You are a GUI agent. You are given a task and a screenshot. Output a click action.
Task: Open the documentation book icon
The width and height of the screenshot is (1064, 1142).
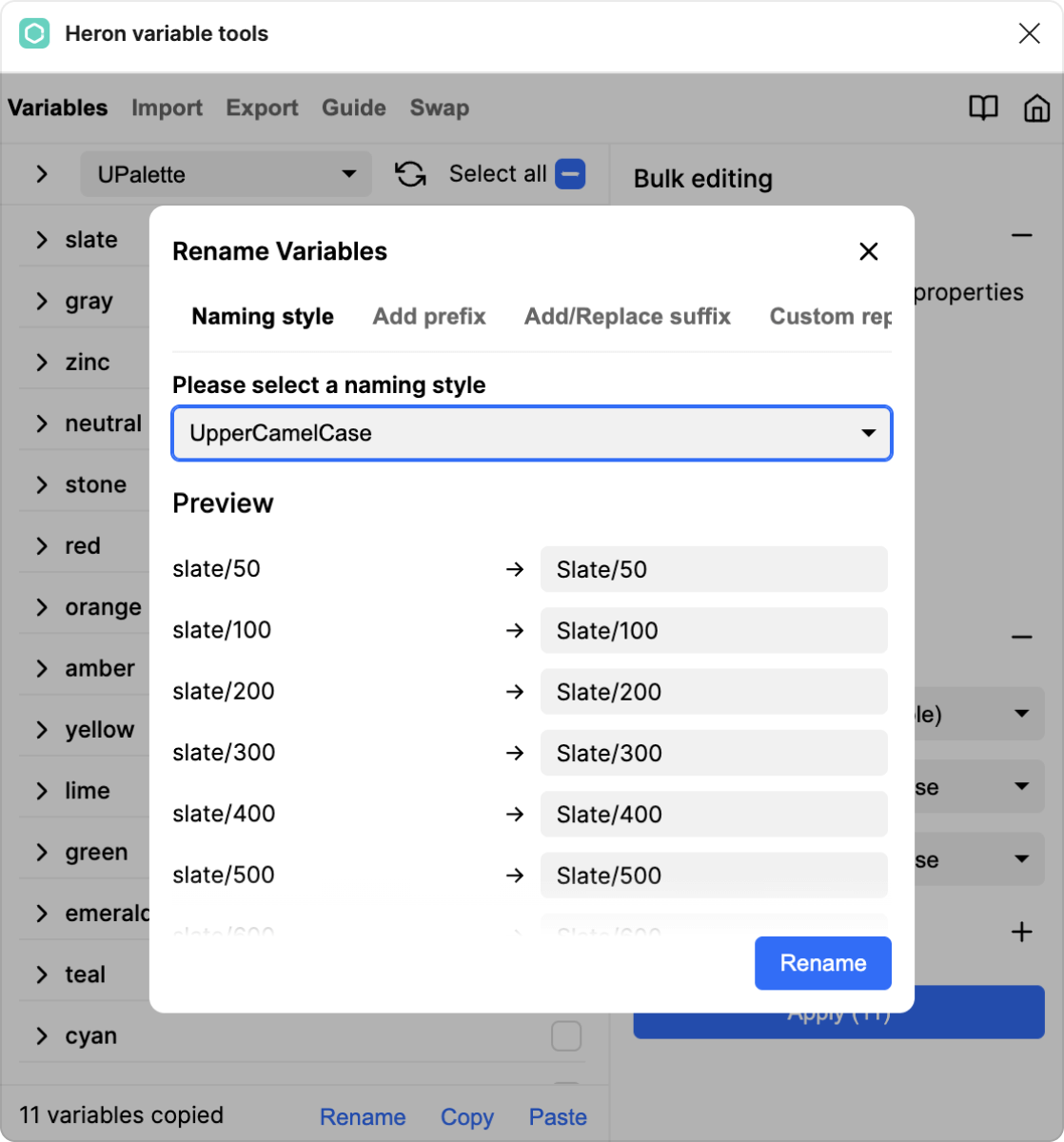click(983, 108)
